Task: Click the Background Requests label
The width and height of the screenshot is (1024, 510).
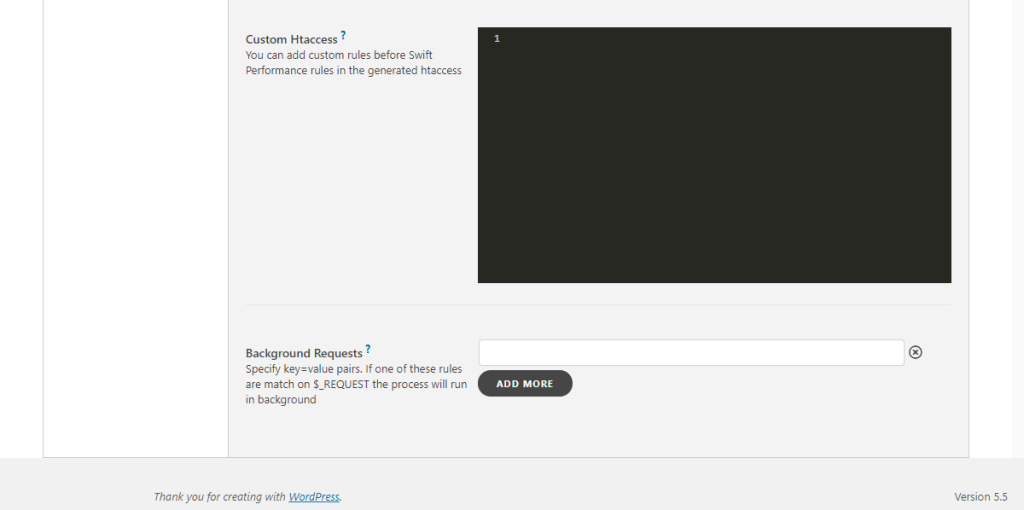Action: pos(304,353)
